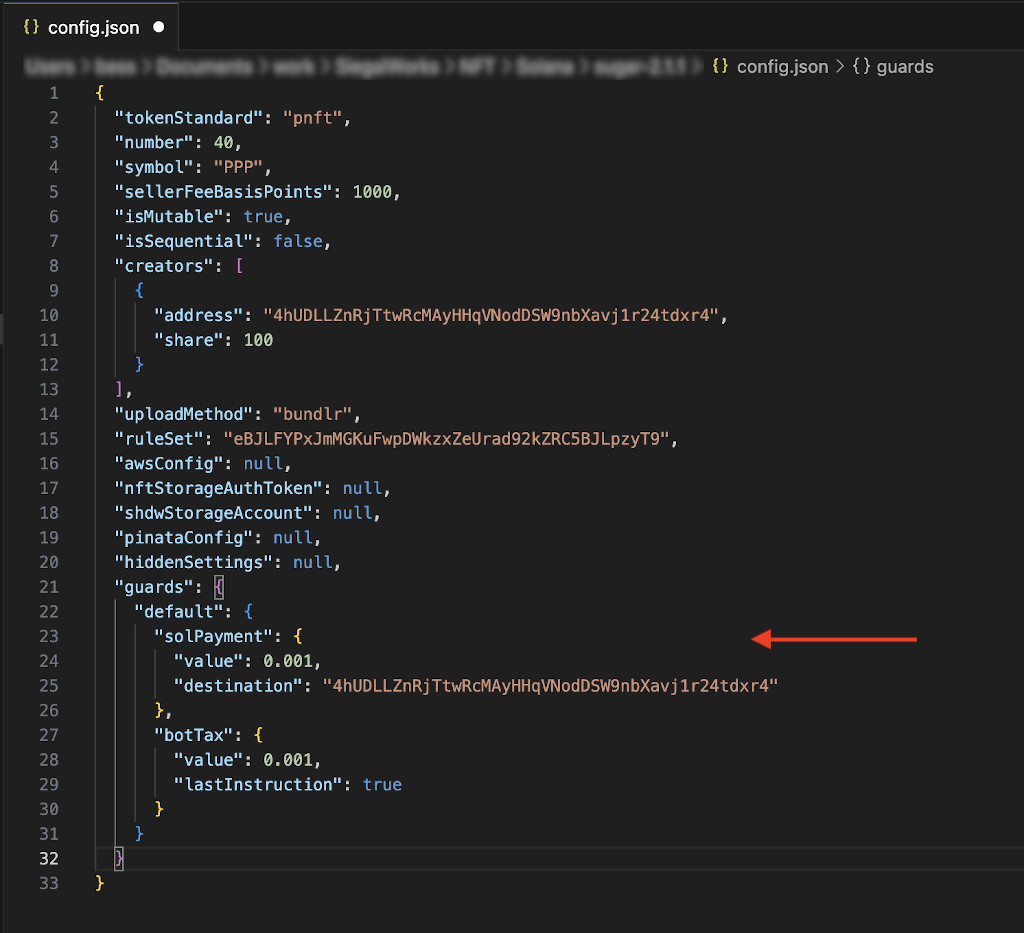Click the isSequential value false
Screen dimensions: 1024x933
[x=298, y=242]
